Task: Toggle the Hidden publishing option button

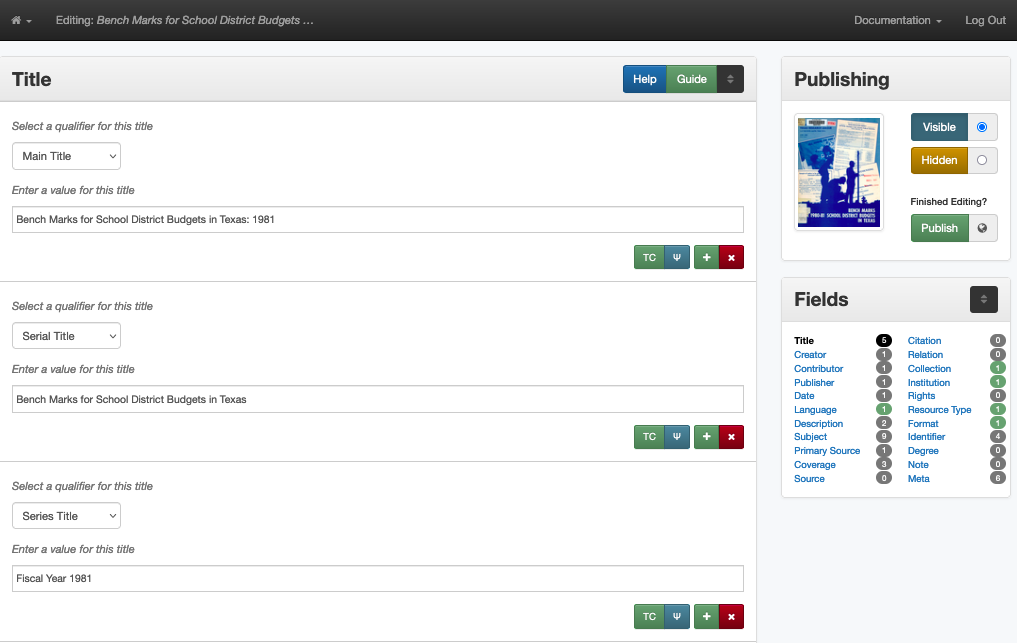Action: click(x=939, y=160)
